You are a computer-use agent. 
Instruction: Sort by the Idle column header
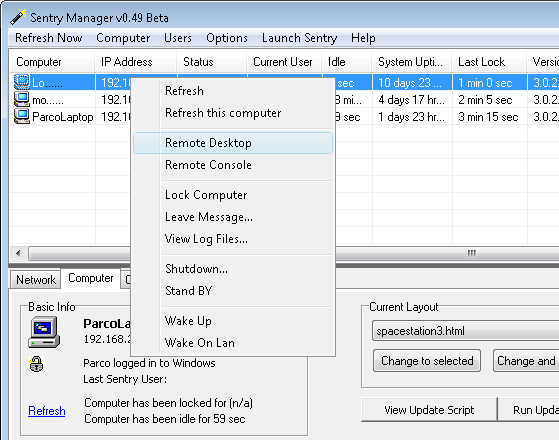[347, 62]
